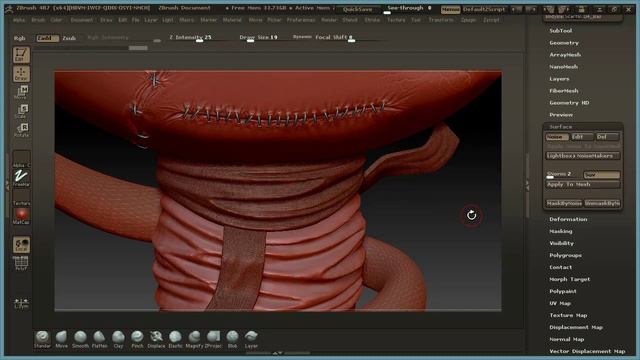Viewport: 640px width, 360px height.
Task: Click the Scale transform icon
Action: tap(21, 111)
